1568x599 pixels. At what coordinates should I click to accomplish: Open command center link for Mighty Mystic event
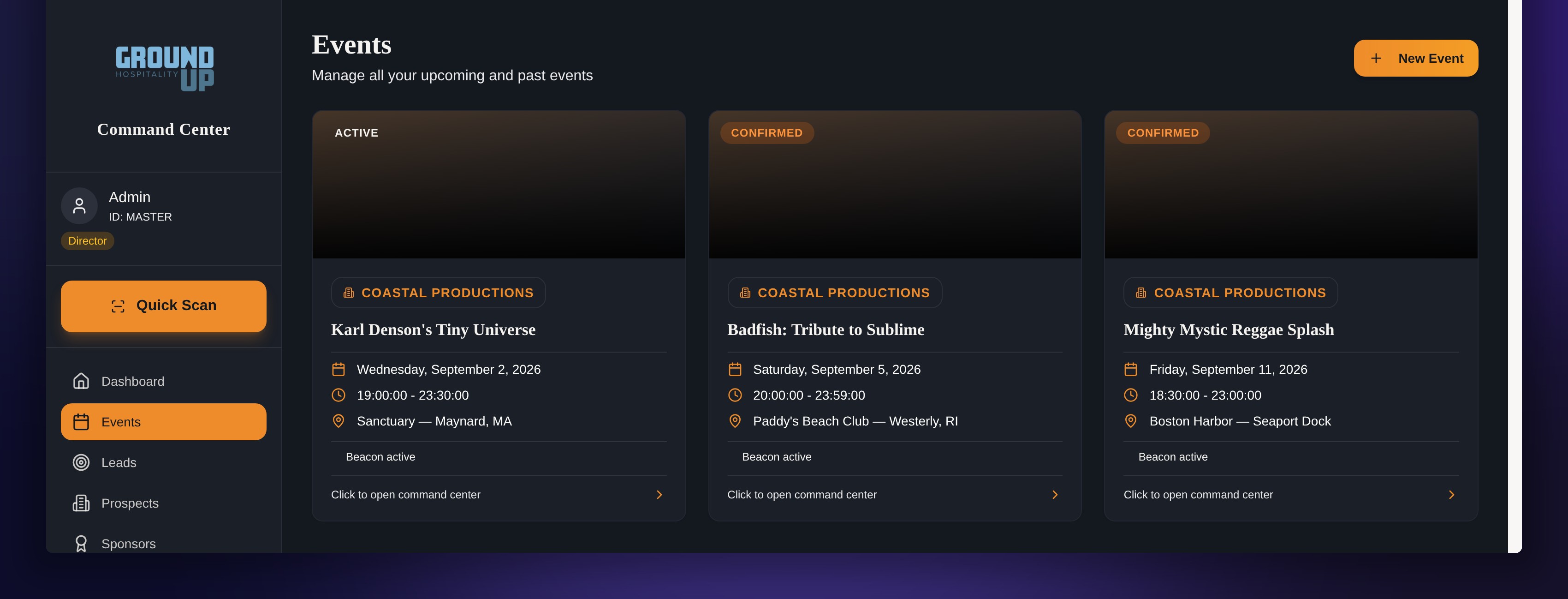click(x=1198, y=495)
